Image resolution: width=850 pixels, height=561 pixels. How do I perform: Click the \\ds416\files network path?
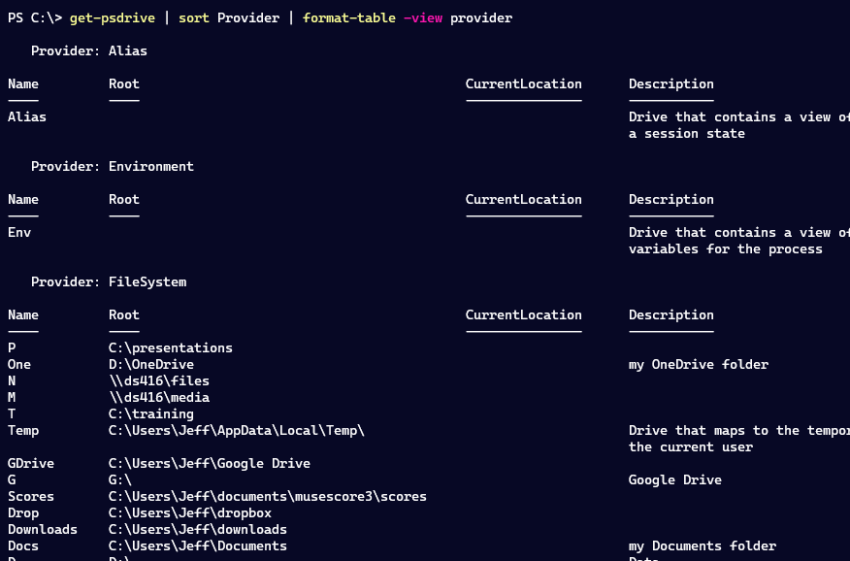pyautogui.click(x=159, y=381)
